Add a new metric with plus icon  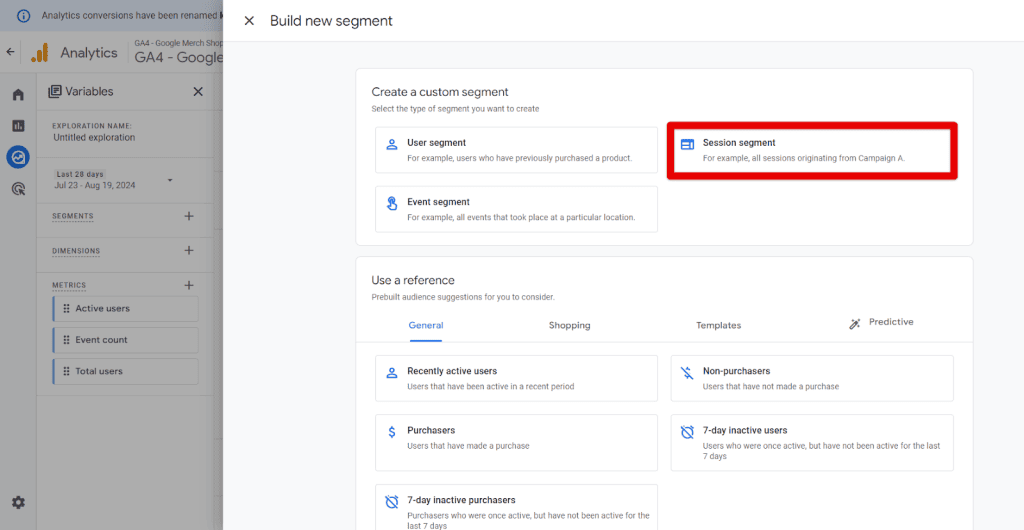[x=189, y=285]
